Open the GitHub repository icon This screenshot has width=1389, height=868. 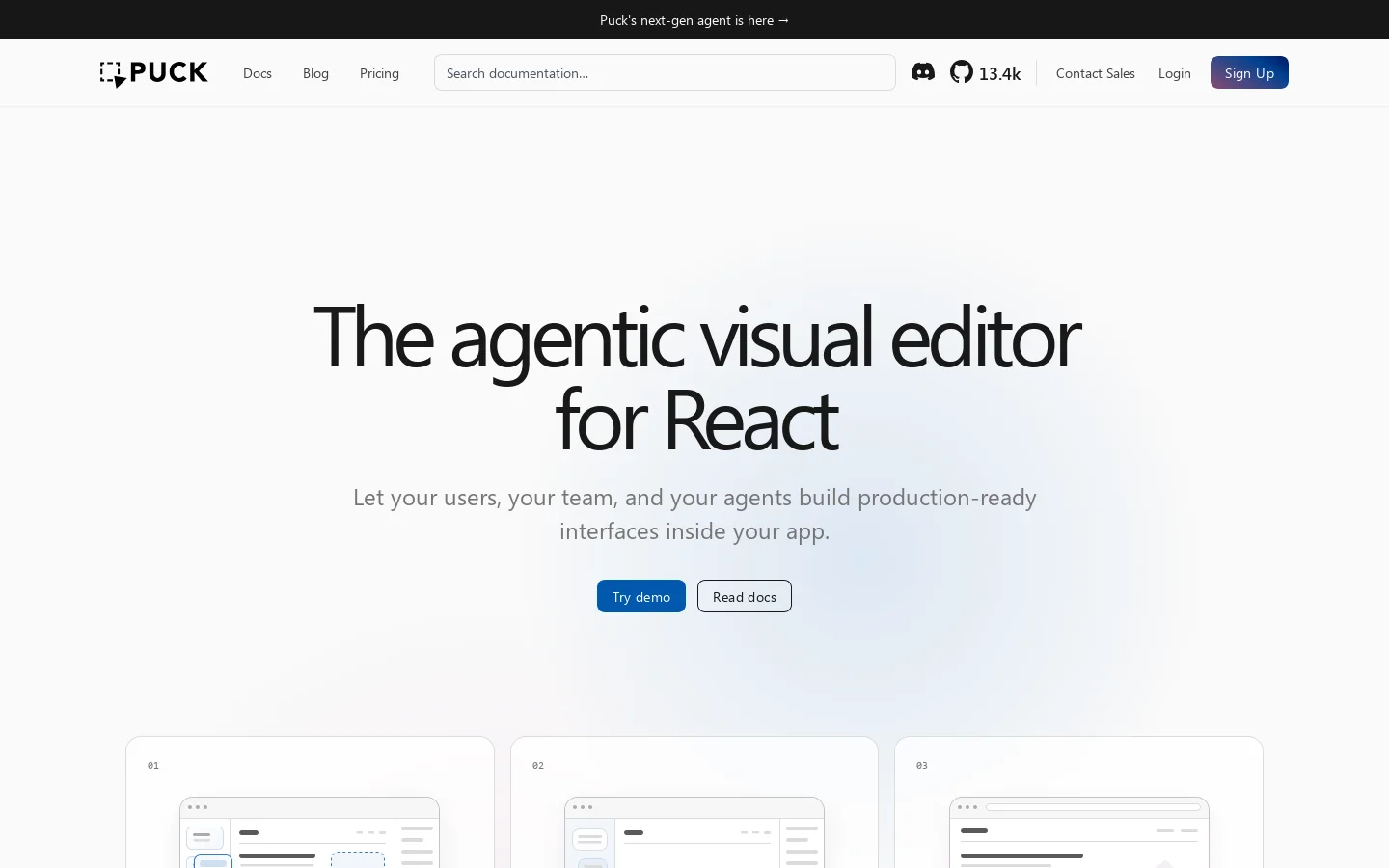pos(962,72)
